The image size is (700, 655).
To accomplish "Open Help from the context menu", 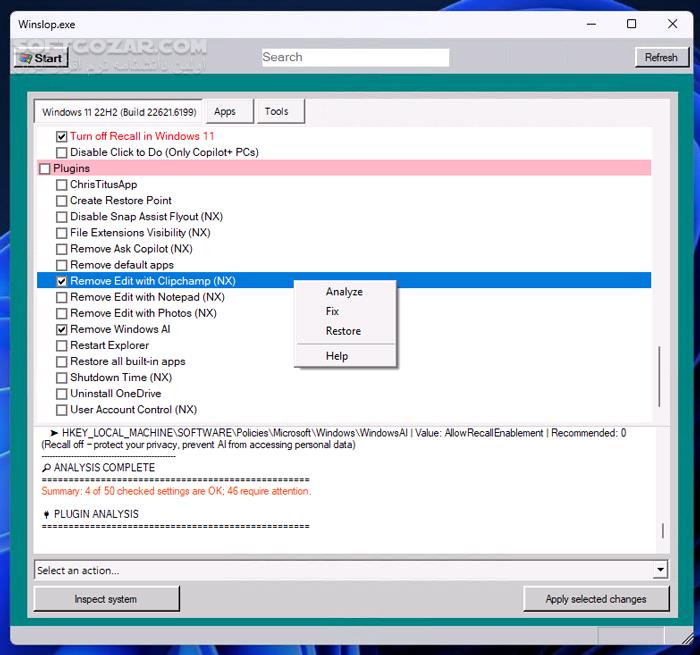I will pyautogui.click(x=336, y=356).
